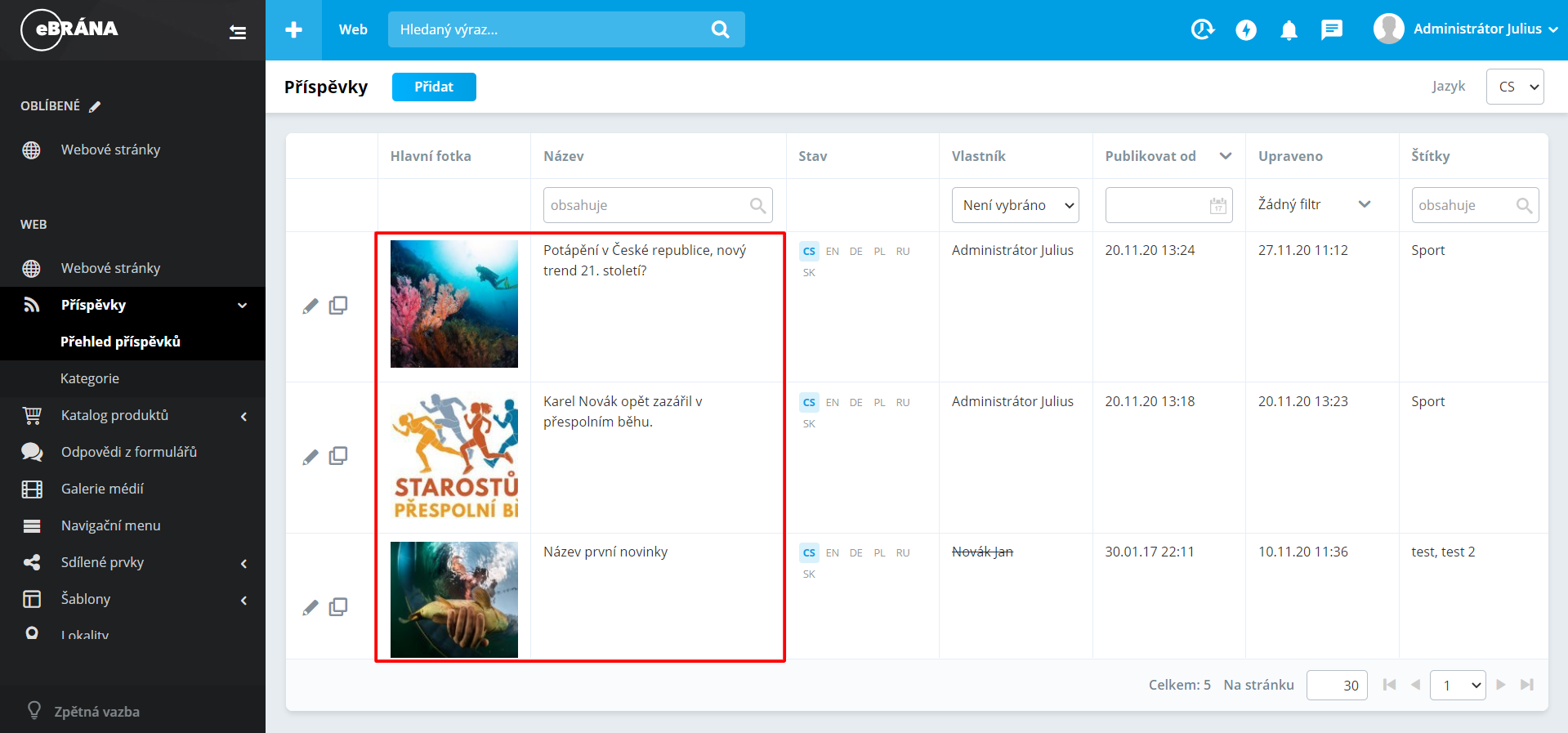Open Kategorie submenu item
The image size is (1568, 733).
coord(90,378)
